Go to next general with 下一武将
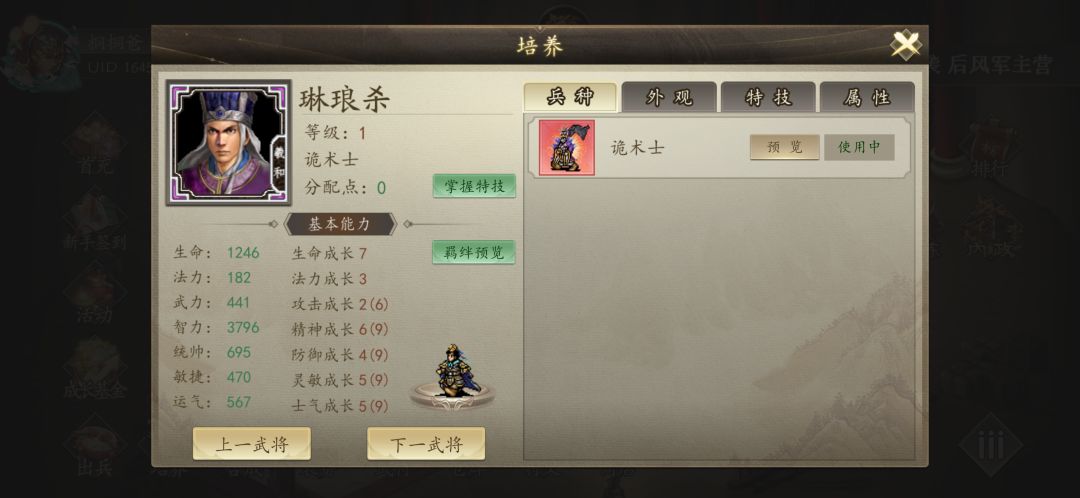 [x=426, y=444]
